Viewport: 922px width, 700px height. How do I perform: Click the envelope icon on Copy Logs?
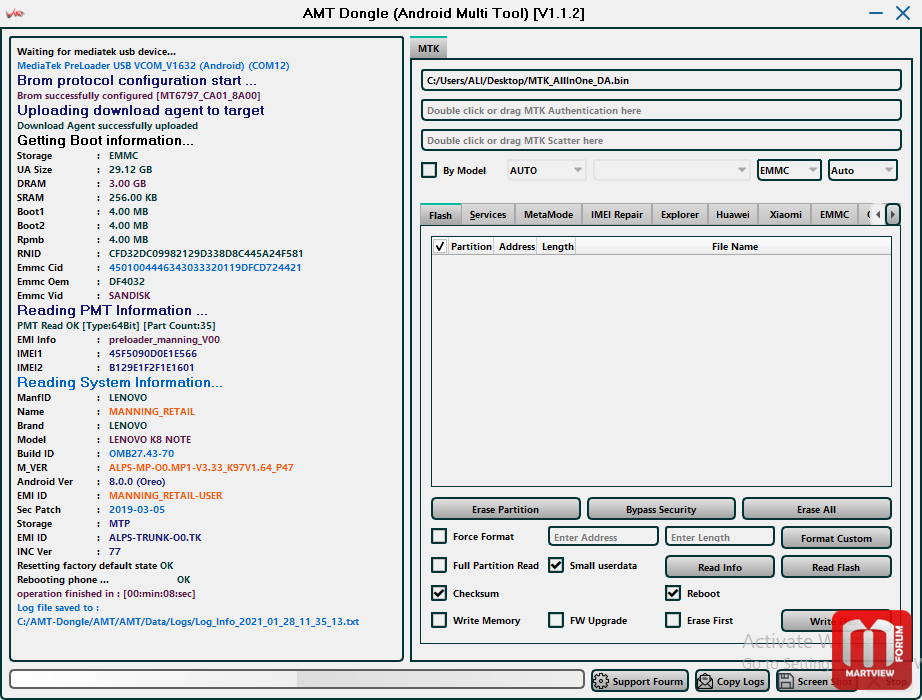[706, 681]
